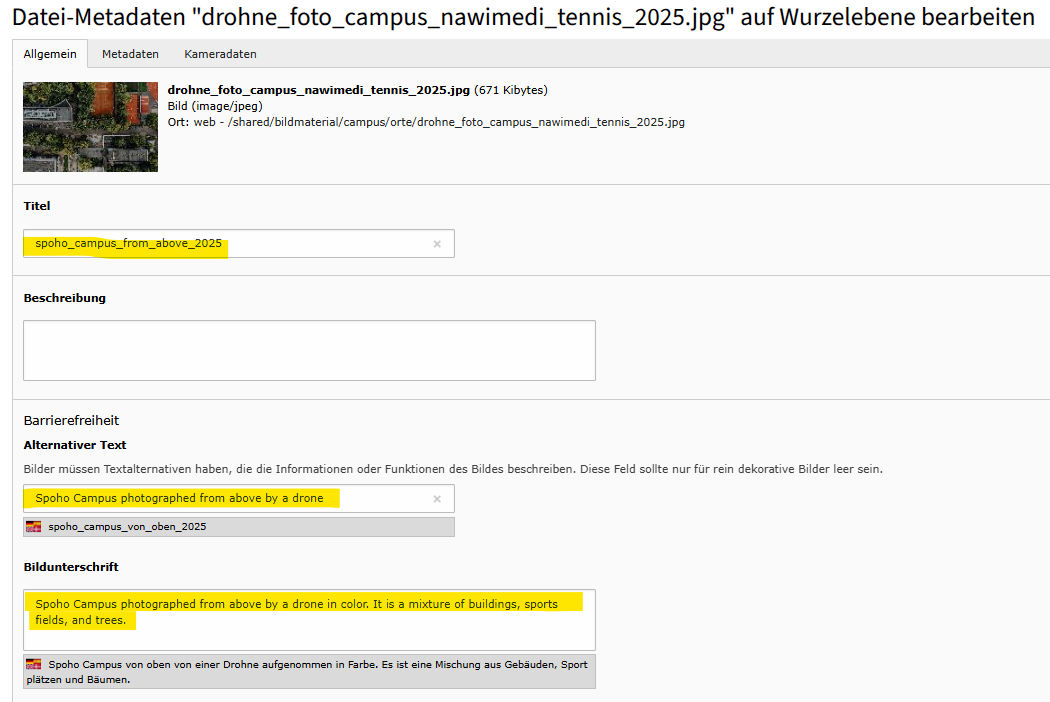The width and height of the screenshot is (1050, 702).
Task: Clear the Titel field with its X icon
Action: [437, 244]
